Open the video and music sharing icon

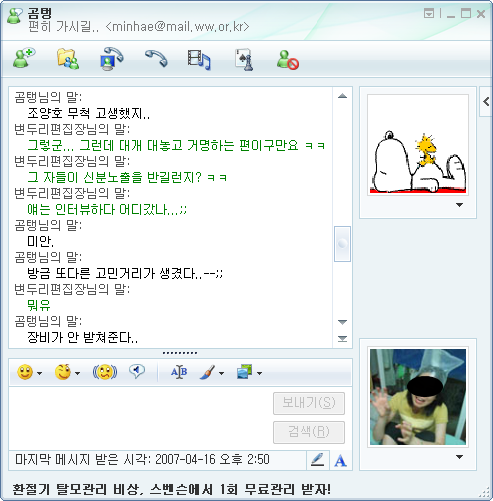[x=199, y=59]
